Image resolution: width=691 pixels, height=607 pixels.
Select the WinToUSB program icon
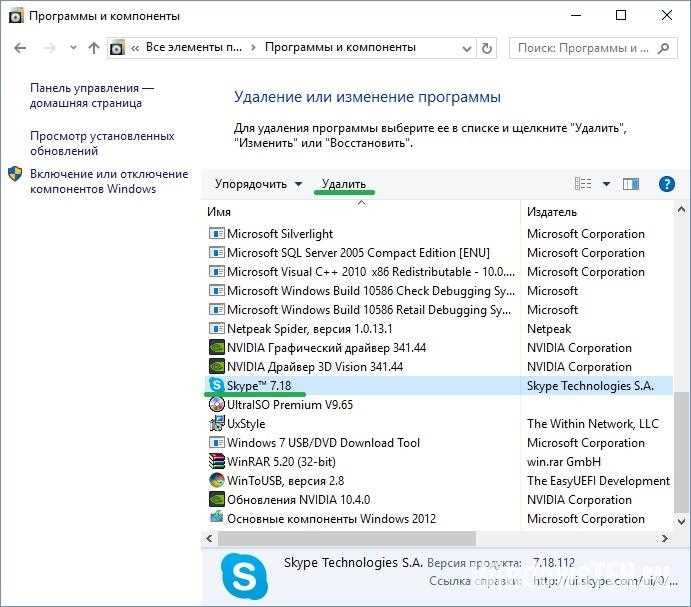click(x=216, y=480)
